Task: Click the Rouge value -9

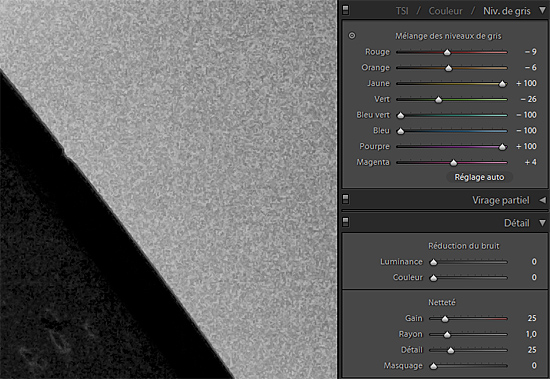Action: click(531, 52)
